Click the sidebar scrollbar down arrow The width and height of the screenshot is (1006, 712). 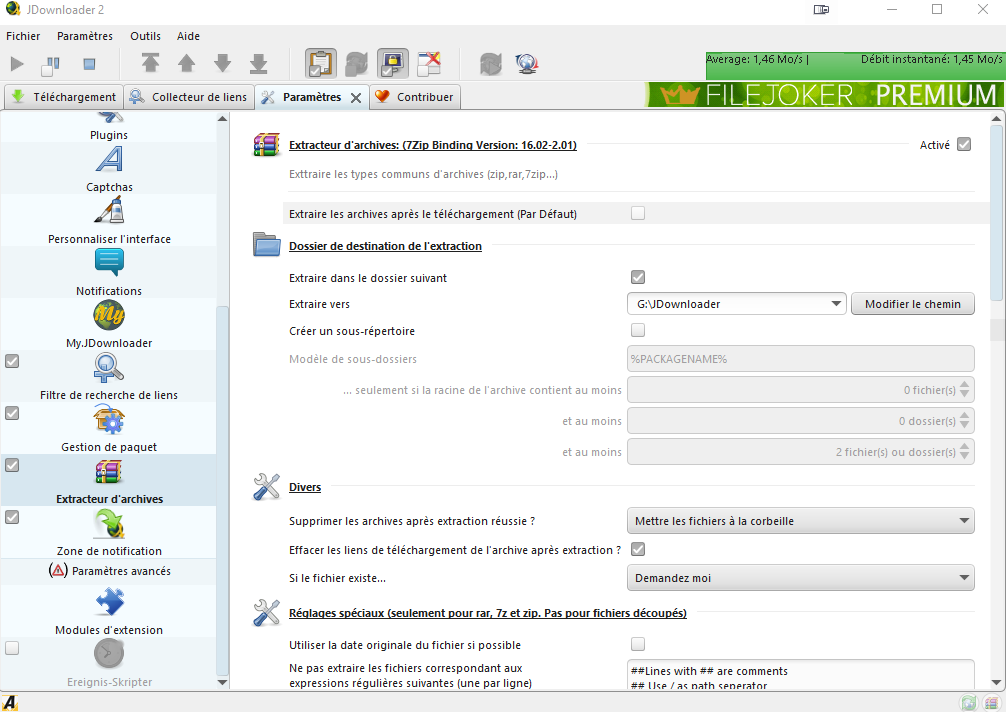[223, 682]
